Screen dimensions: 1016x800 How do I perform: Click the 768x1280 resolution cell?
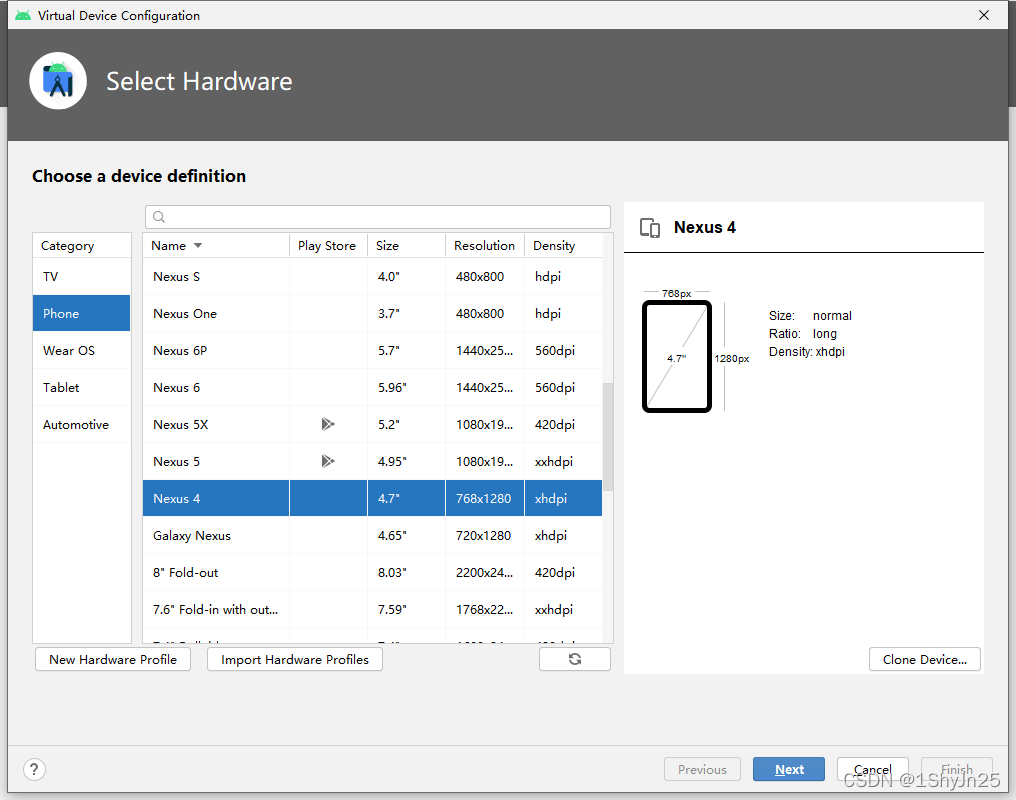[485, 498]
